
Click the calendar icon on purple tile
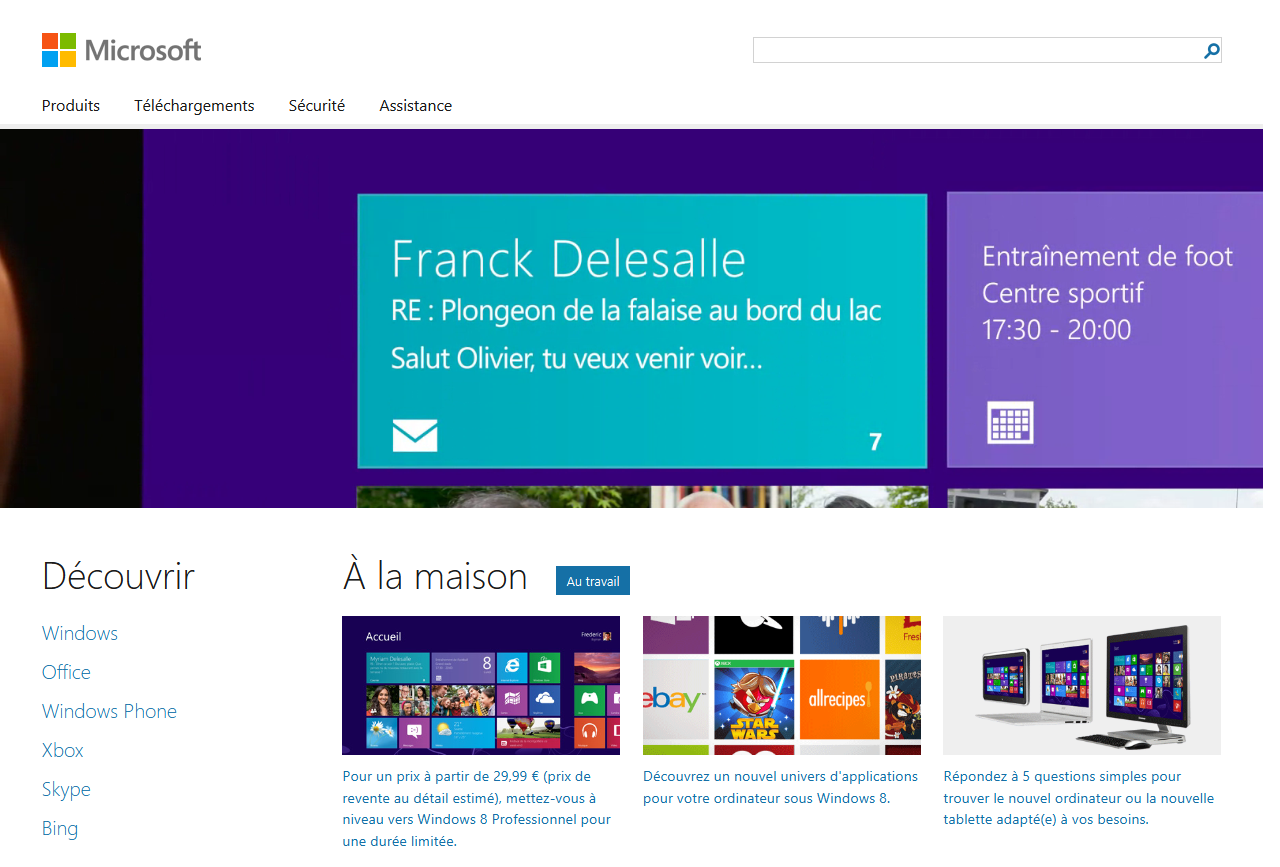[1010, 422]
